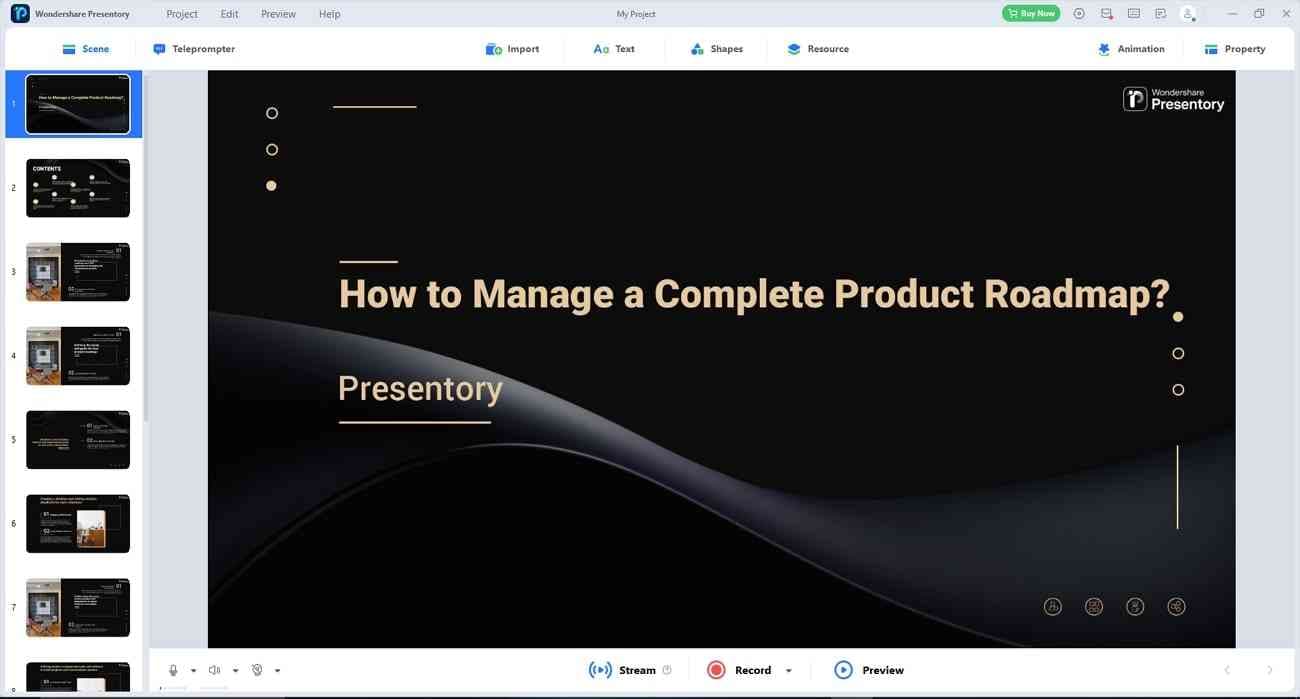
Task: Select the Text tool
Action: 614,49
